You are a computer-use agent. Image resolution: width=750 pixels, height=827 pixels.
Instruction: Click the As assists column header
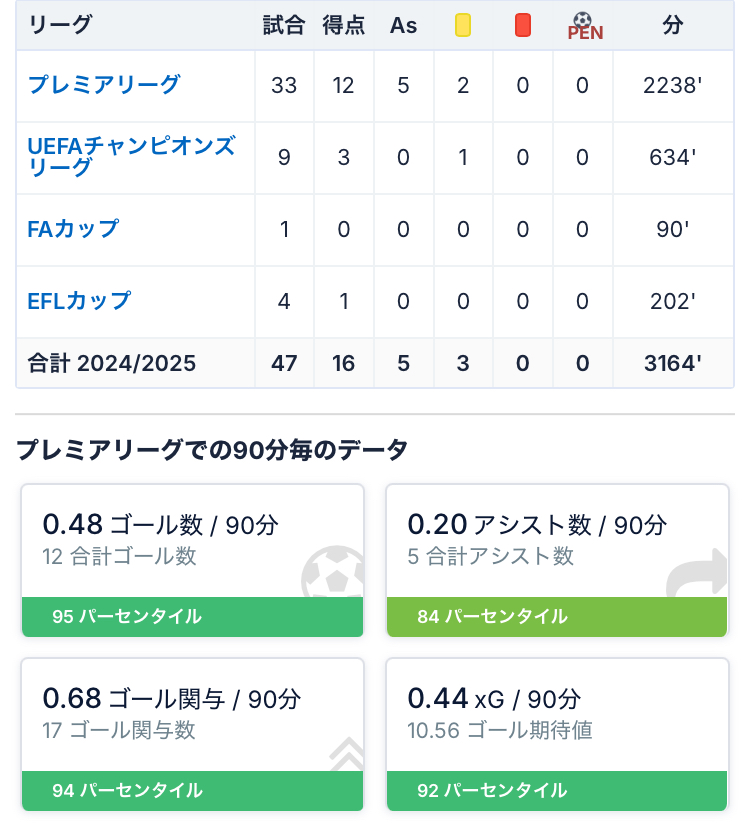(403, 26)
